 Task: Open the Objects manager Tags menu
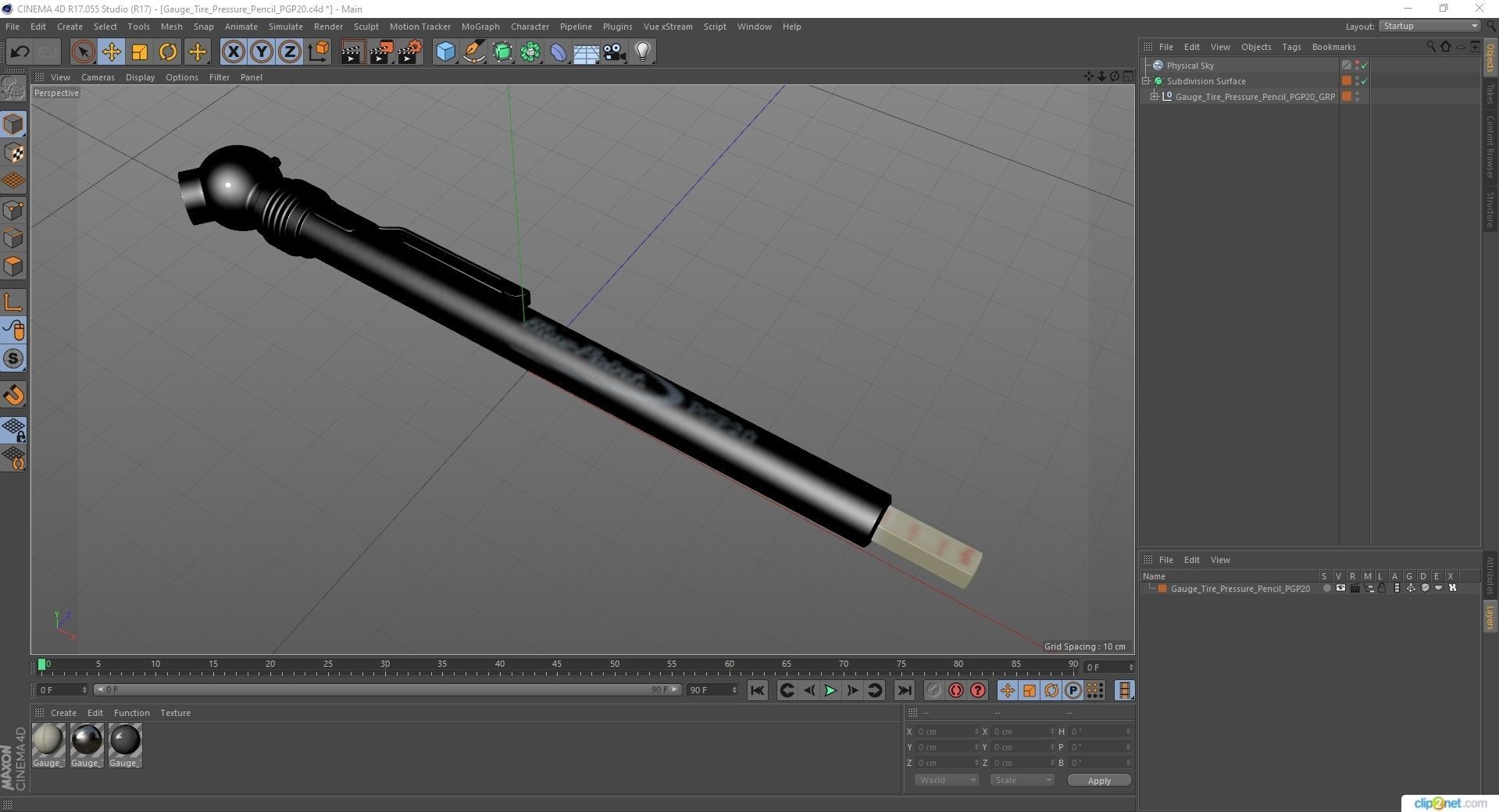1291,47
